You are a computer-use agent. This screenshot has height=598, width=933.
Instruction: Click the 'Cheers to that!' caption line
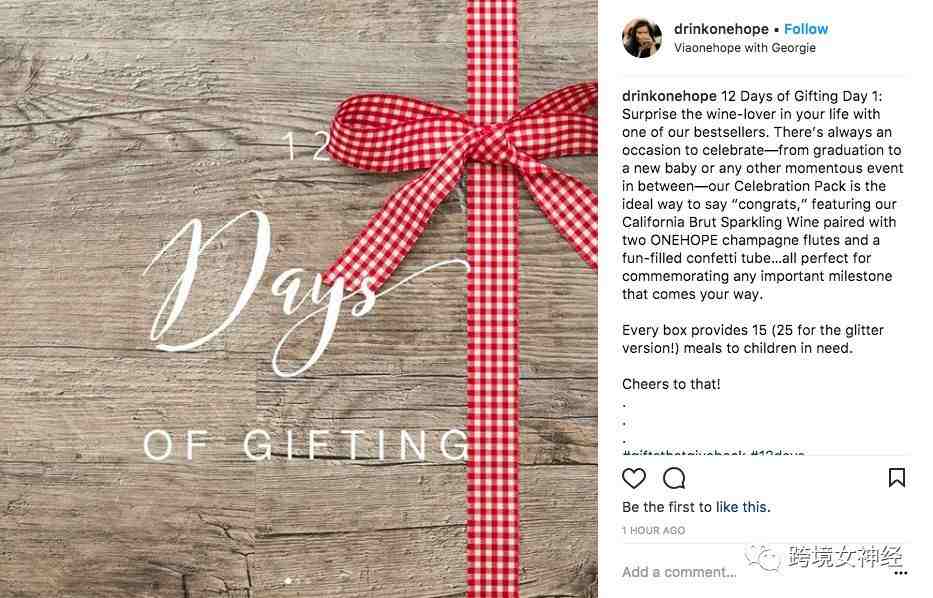point(671,384)
